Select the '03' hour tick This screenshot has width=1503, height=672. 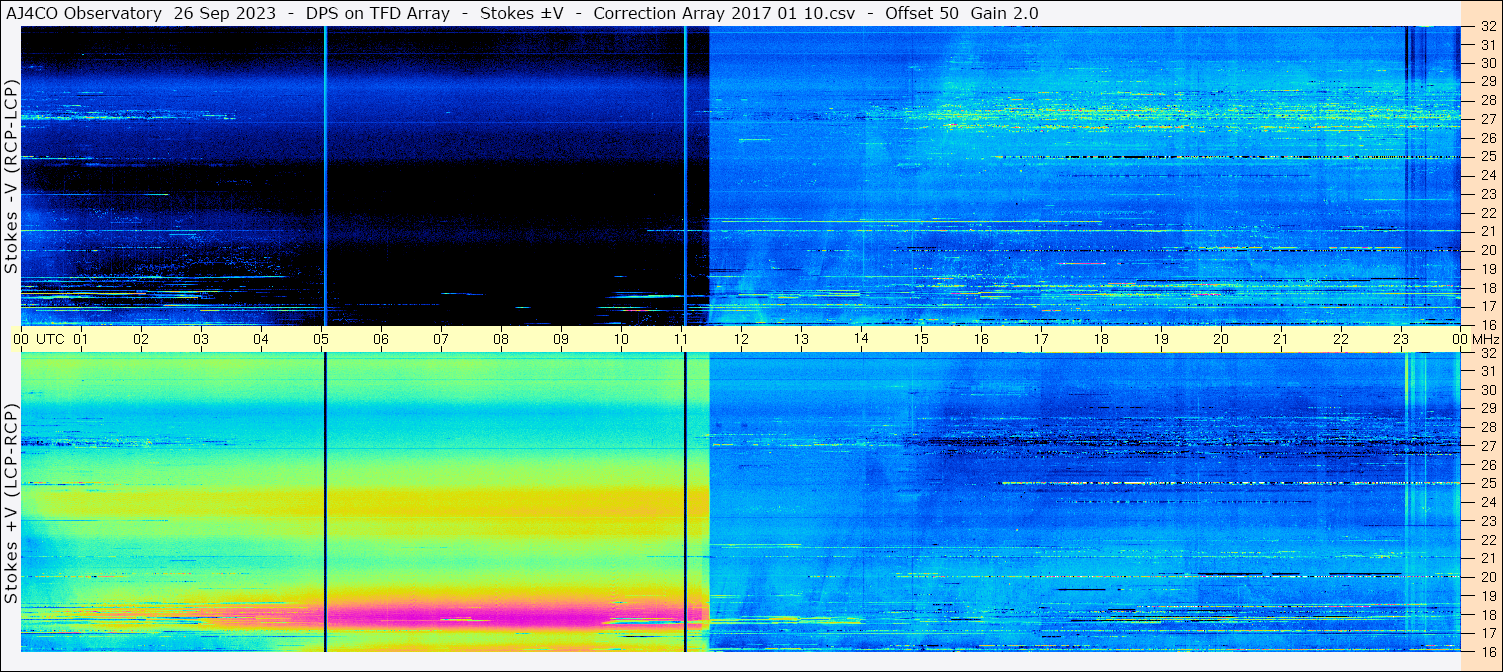pyautogui.click(x=201, y=339)
